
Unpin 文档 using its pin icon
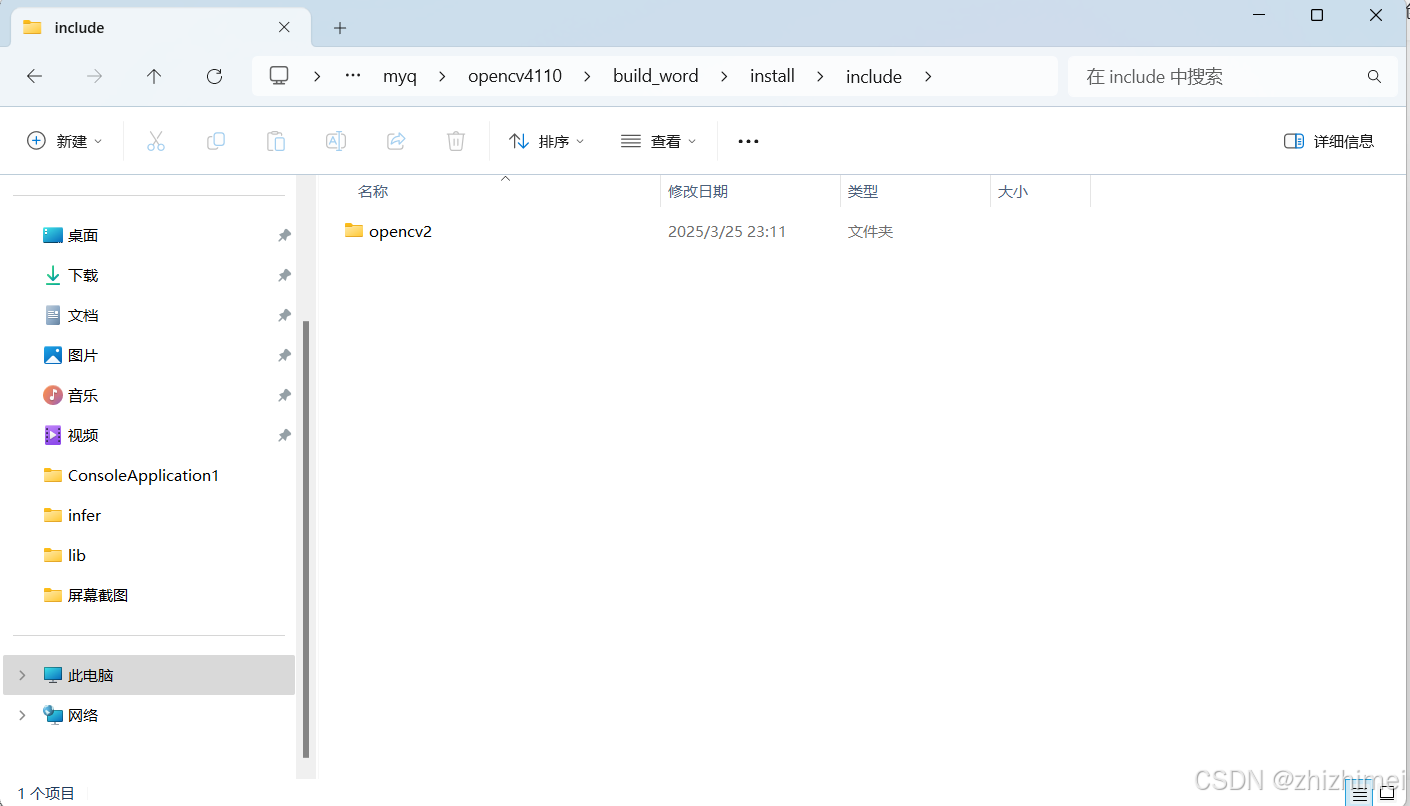click(x=284, y=315)
